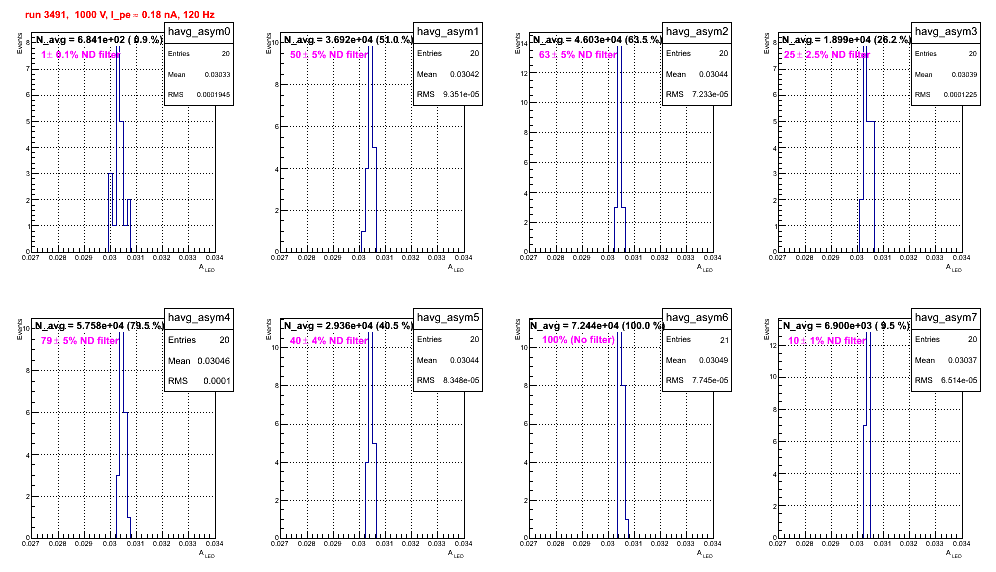Click the N_avg = 6.841e+02 label

point(98,39)
